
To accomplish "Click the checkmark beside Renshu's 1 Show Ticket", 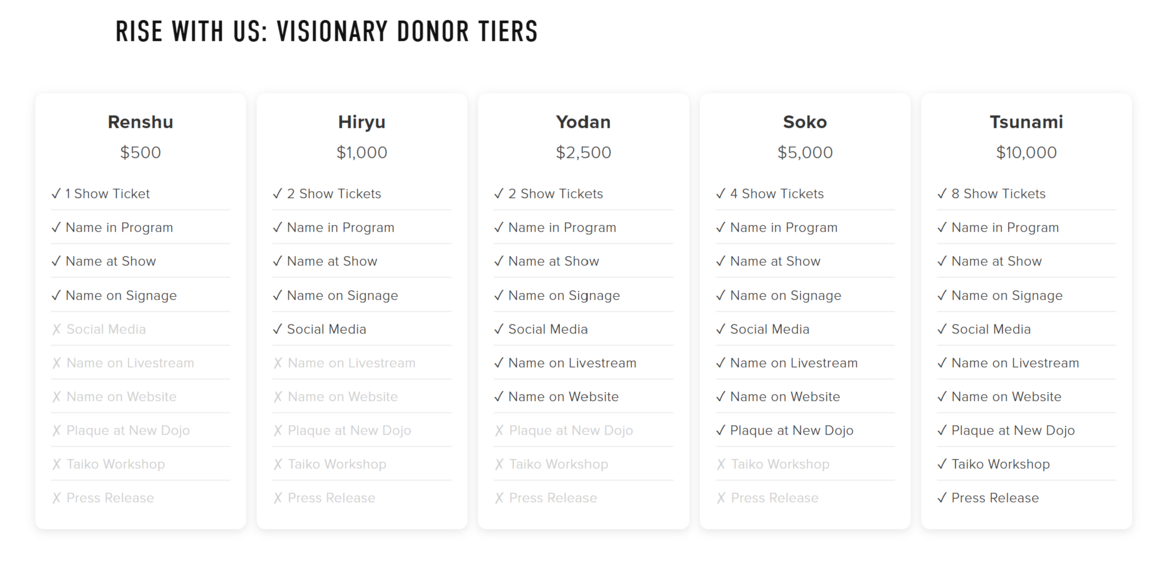I will [x=56, y=194].
